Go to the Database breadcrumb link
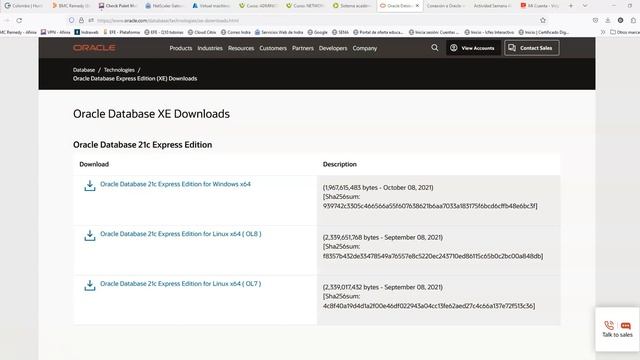 point(84,70)
